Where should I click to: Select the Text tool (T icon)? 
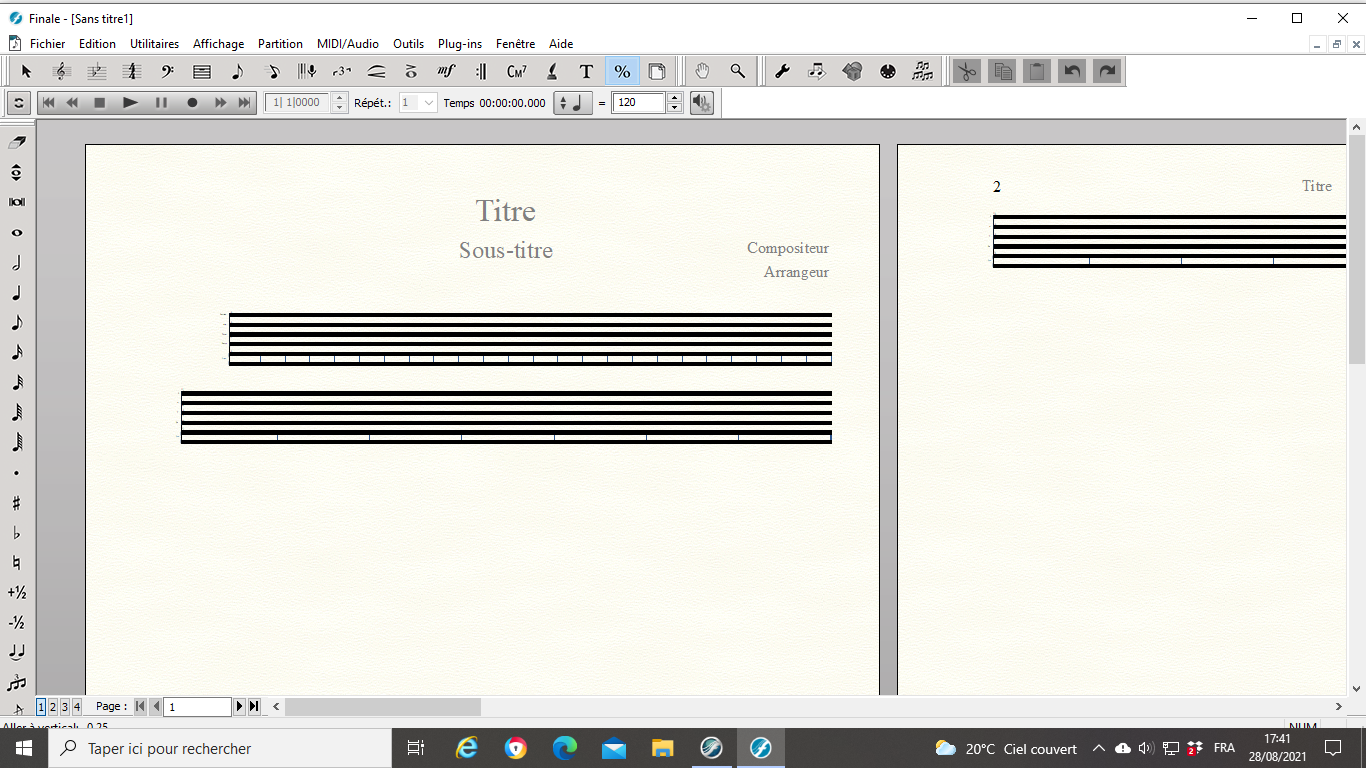coord(586,71)
